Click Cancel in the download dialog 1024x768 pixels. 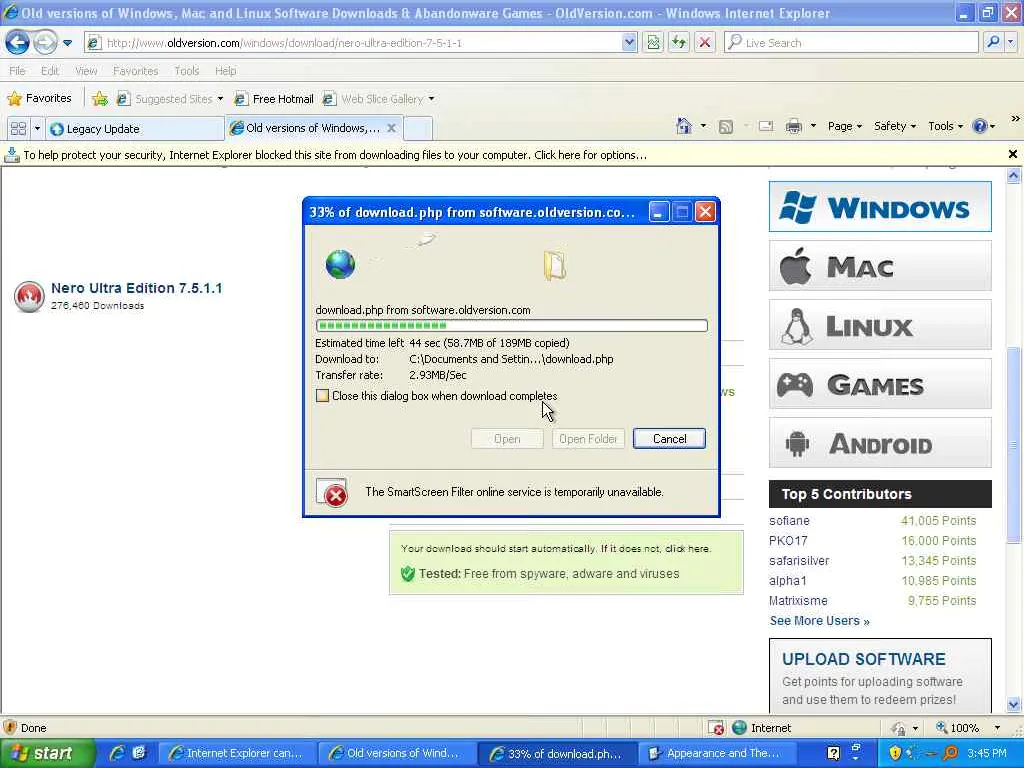pos(669,439)
